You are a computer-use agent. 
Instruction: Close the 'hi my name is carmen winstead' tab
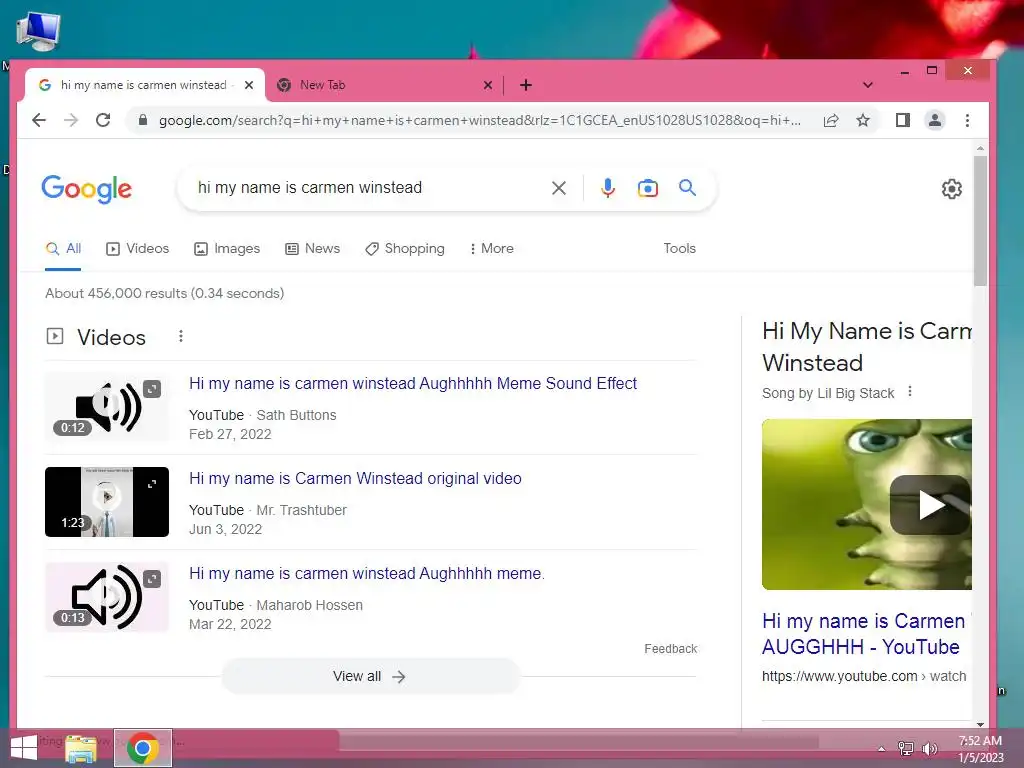click(249, 85)
